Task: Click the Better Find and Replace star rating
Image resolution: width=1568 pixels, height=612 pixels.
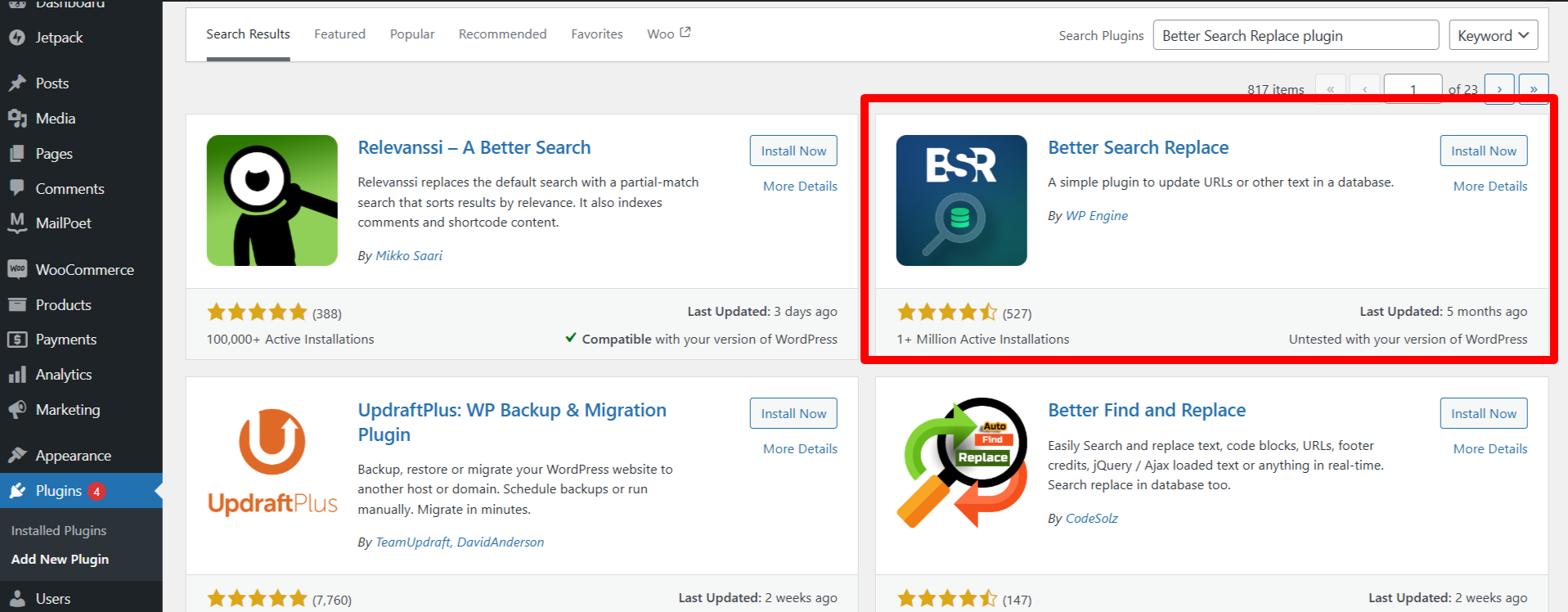Action: coord(947,598)
